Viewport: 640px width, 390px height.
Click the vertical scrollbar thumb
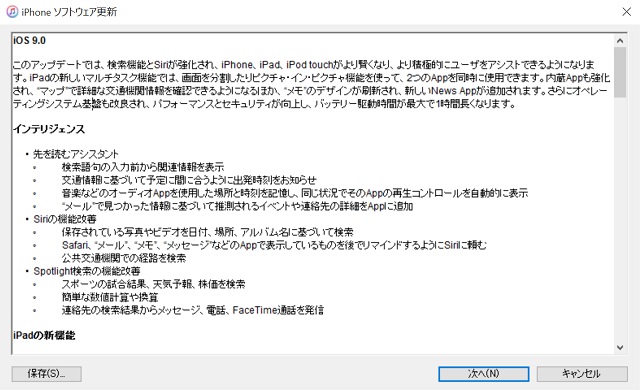click(x=620, y=72)
